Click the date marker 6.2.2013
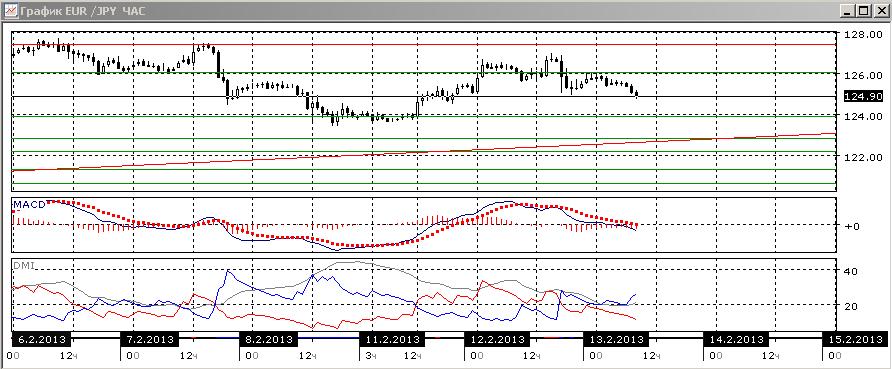This screenshot has height=369, width=892. pos(41,339)
